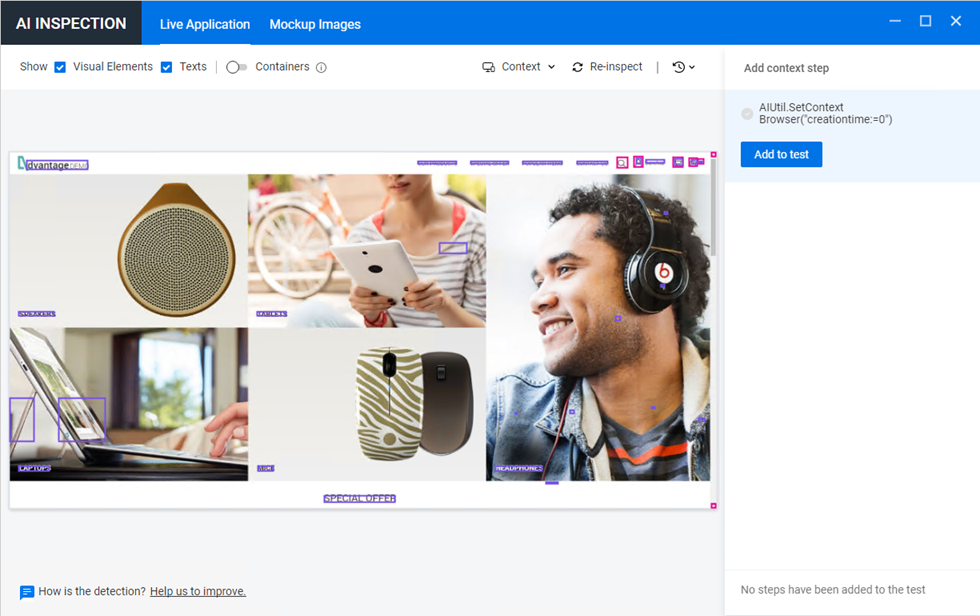Maximize the AI Inspection window
980x616 pixels.
(925, 21)
